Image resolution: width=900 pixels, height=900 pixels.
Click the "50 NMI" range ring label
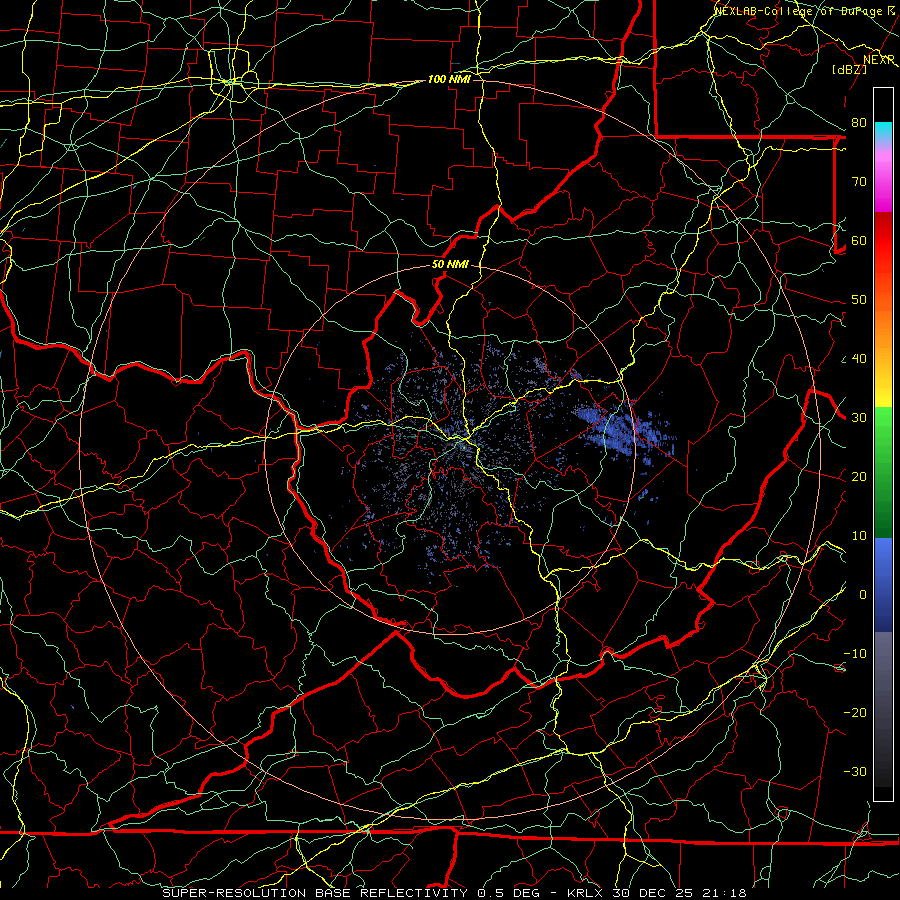tap(450, 265)
